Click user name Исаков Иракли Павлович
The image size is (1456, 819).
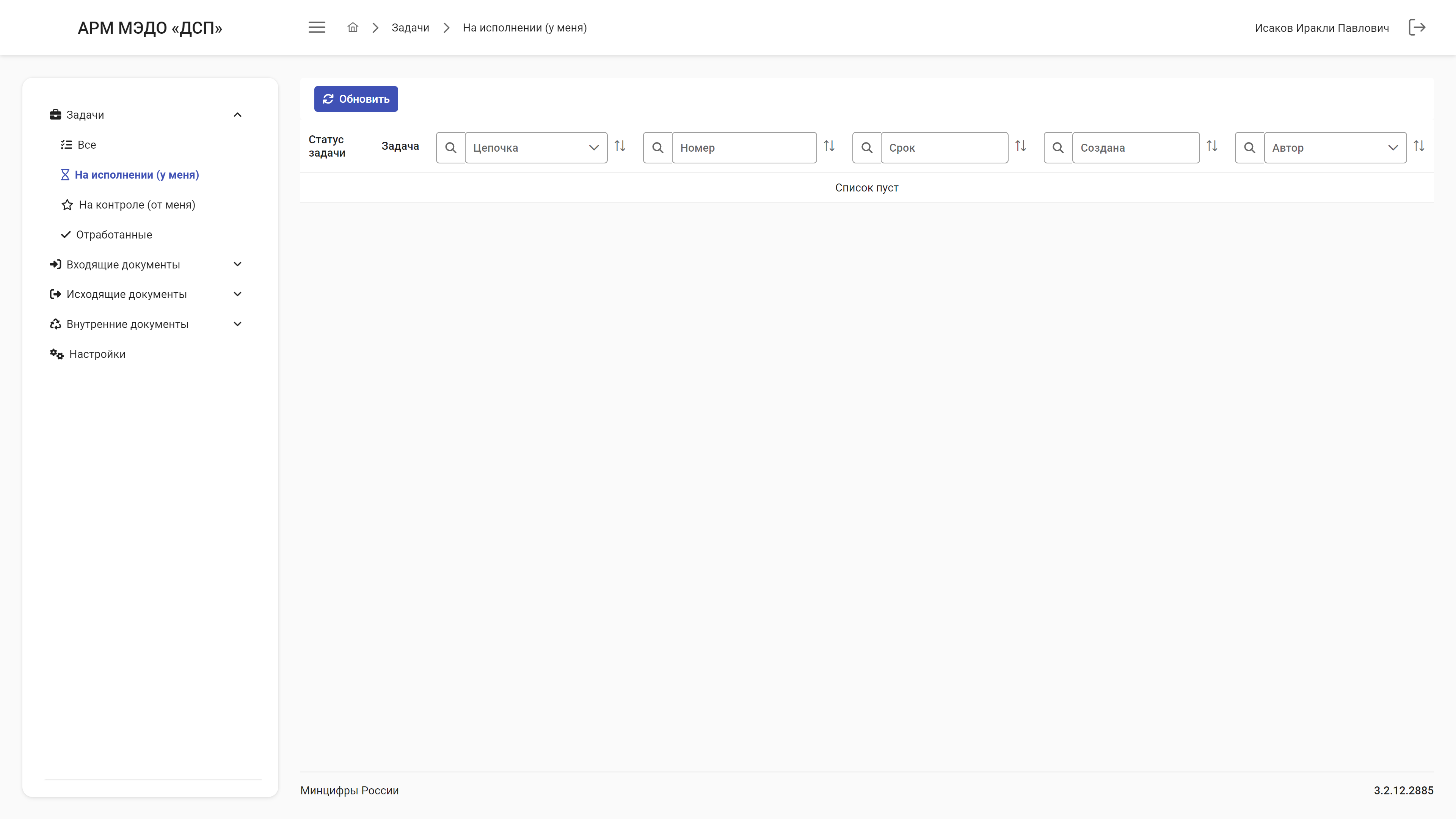[1321, 28]
